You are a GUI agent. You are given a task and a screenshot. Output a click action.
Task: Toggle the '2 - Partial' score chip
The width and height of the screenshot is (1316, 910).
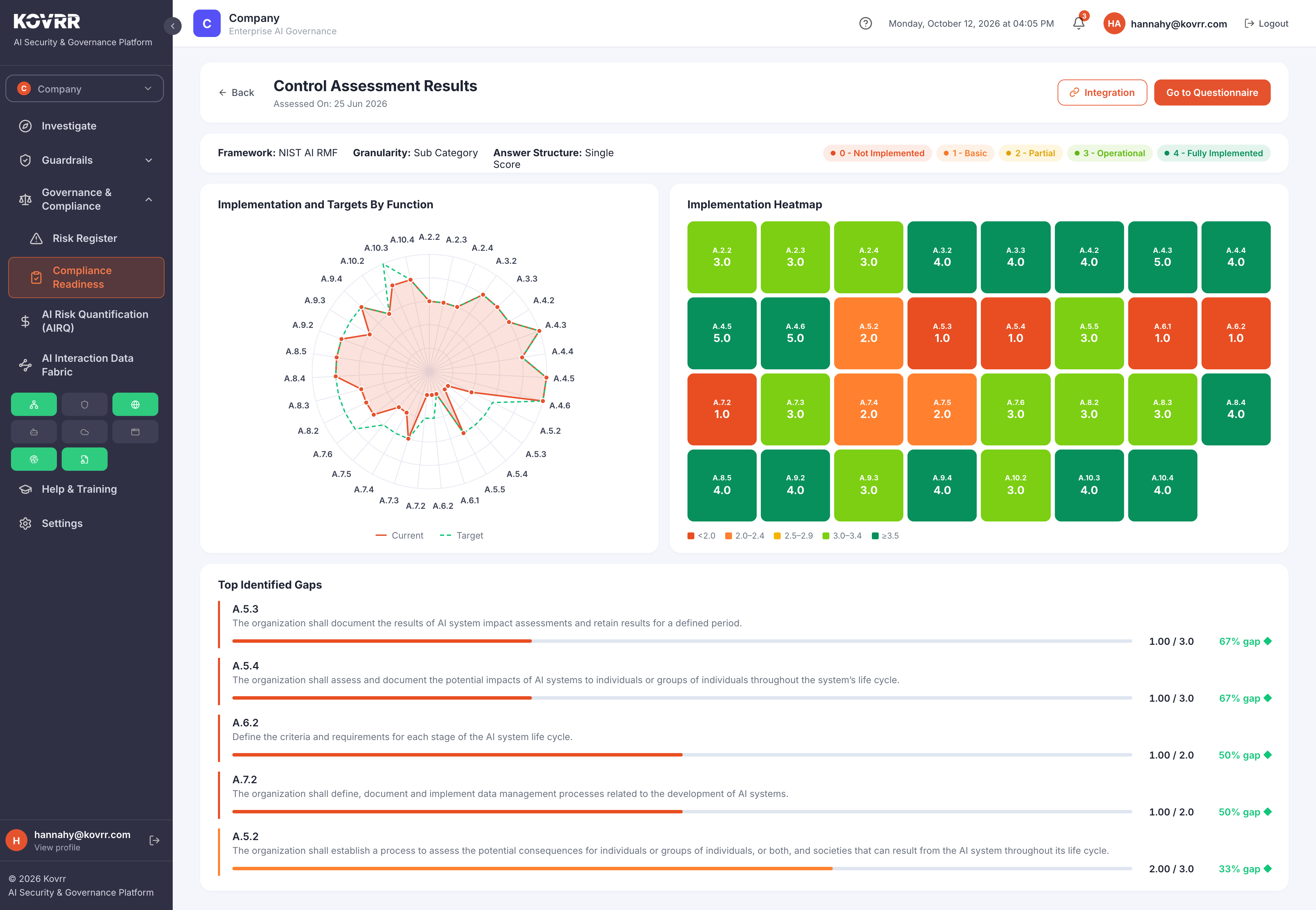click(x=1030, y=153)
